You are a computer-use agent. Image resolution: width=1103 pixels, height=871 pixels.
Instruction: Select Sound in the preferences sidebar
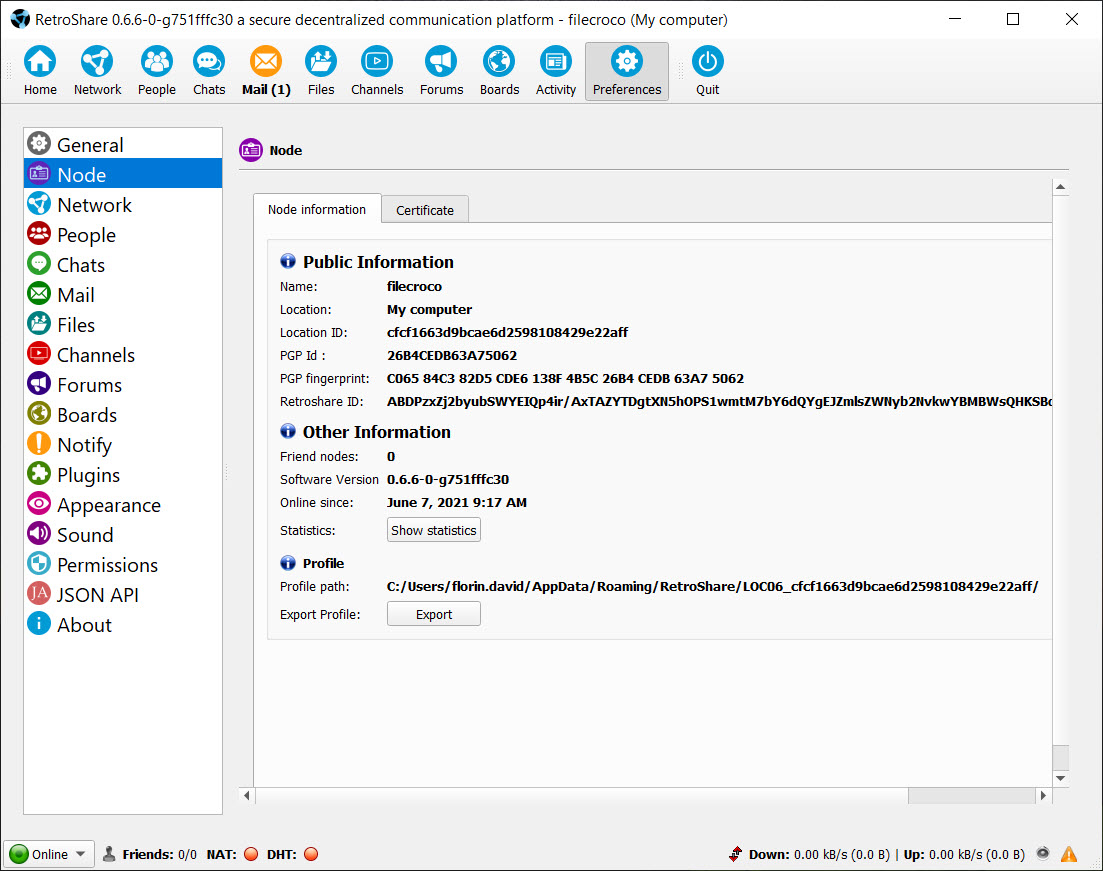123,535
